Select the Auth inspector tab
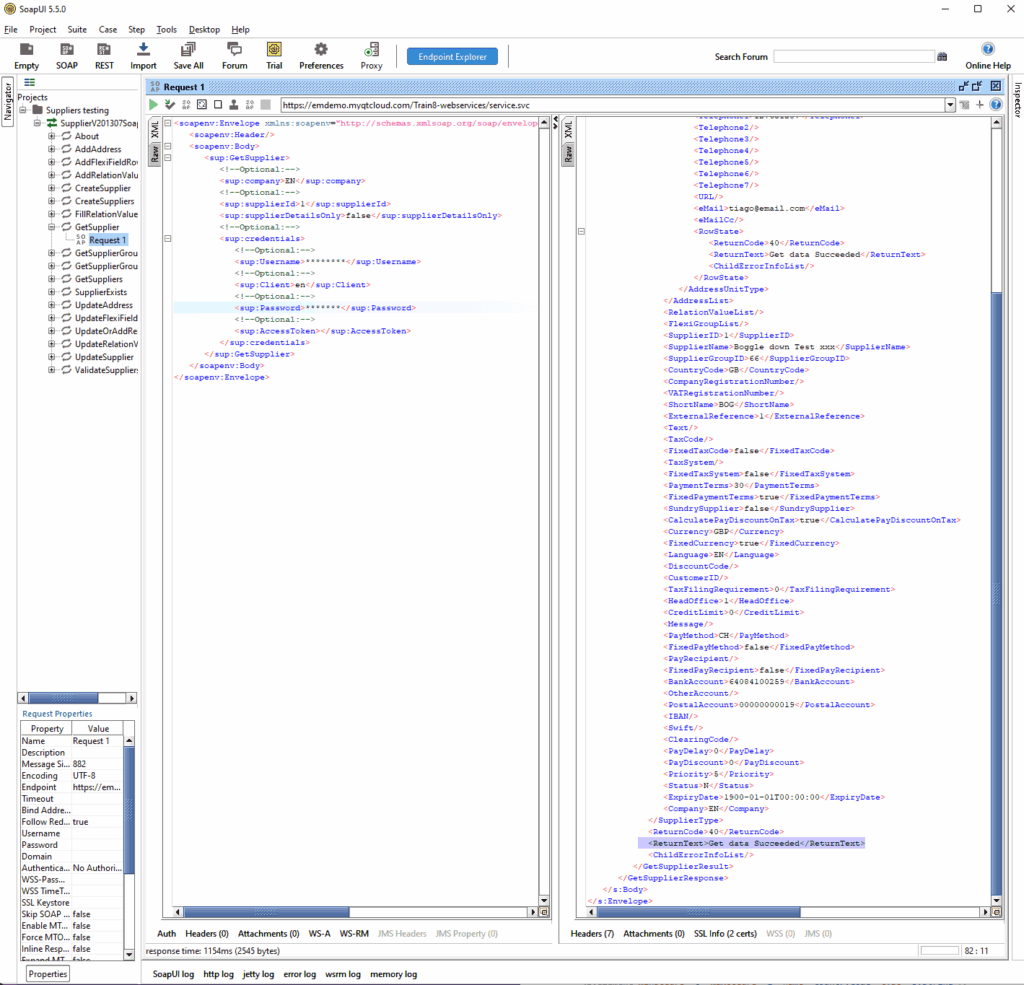 click(x=166, y=933)
